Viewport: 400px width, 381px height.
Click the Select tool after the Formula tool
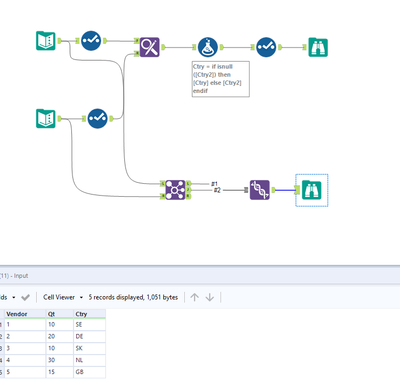coord(266,47)
